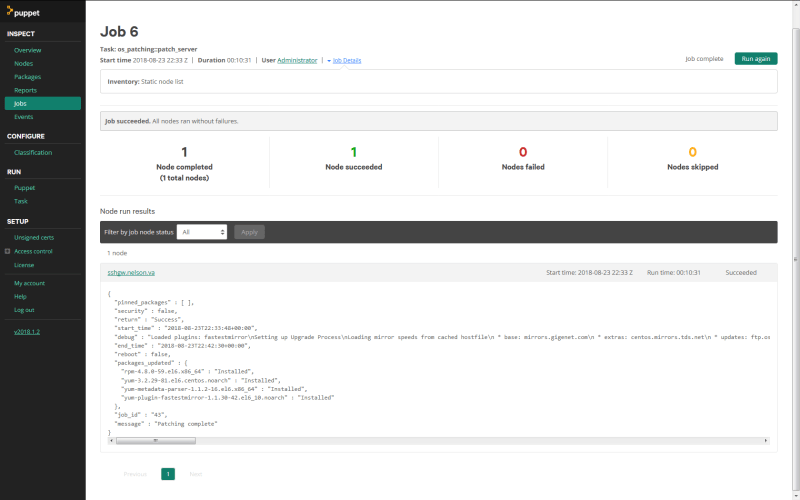Screen dimensions: 800x500
Task: Click the v2018.1.2 version link
Action: 27,332
